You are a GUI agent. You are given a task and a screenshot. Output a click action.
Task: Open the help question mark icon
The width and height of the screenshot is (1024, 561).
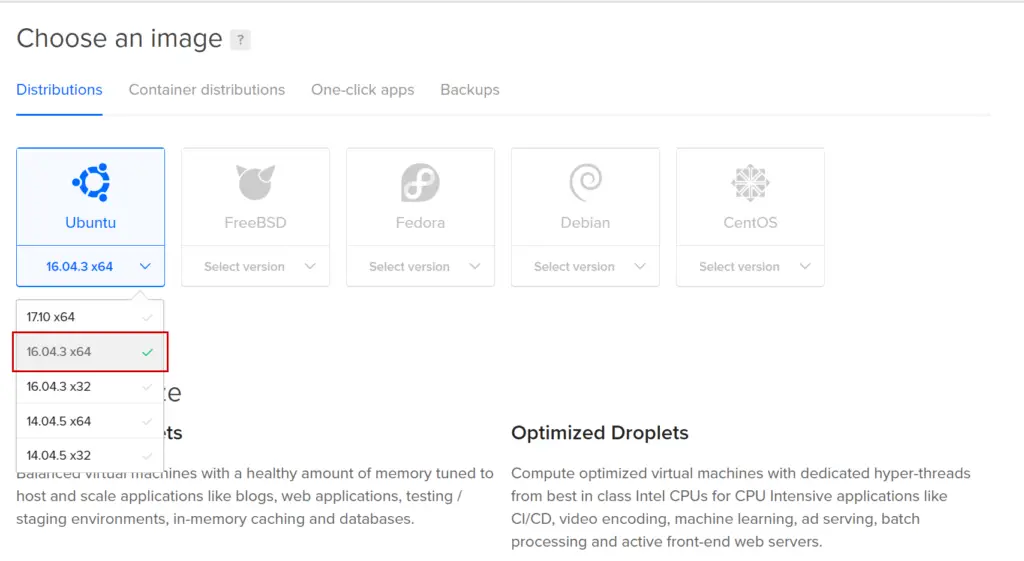(x=240, y=40)
